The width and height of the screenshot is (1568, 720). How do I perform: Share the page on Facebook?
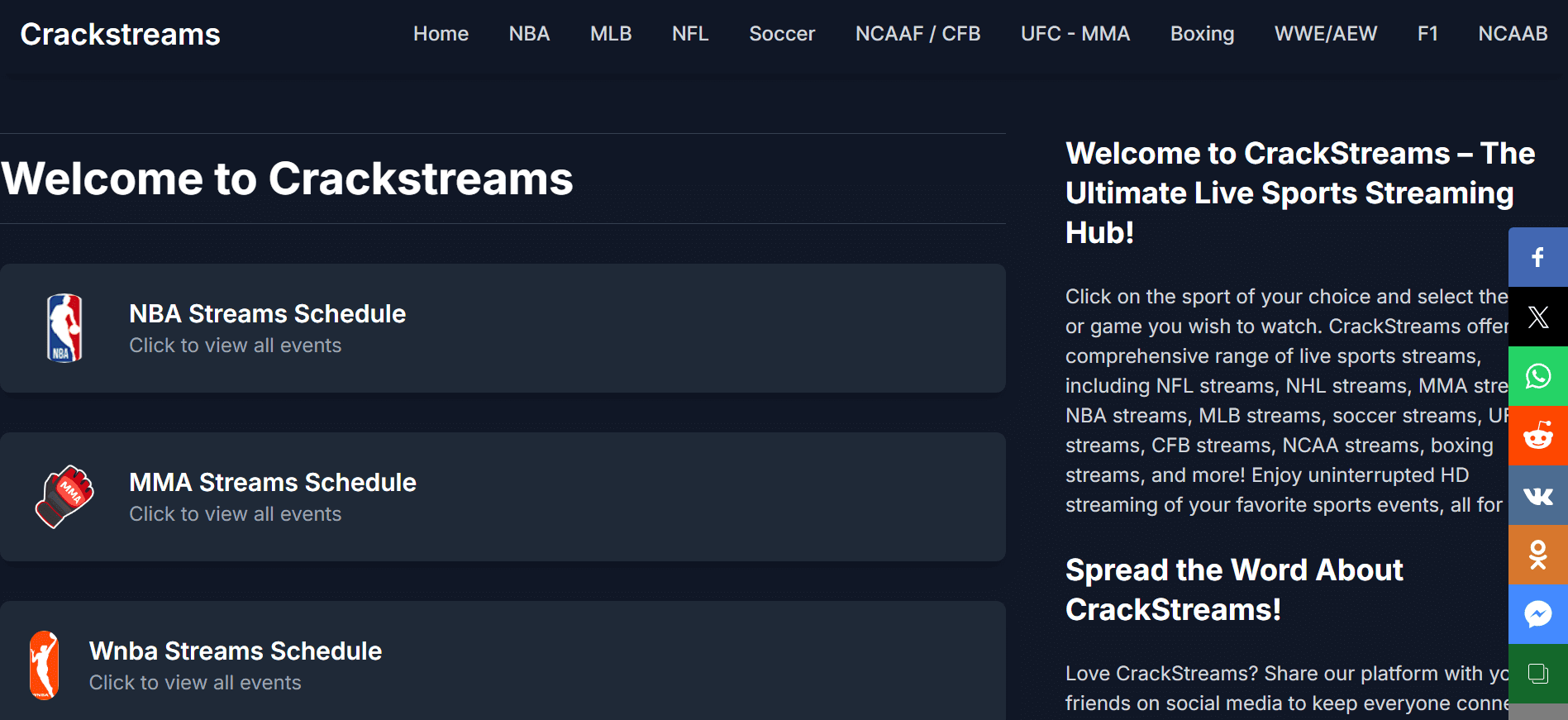(x=1538, y=257)
